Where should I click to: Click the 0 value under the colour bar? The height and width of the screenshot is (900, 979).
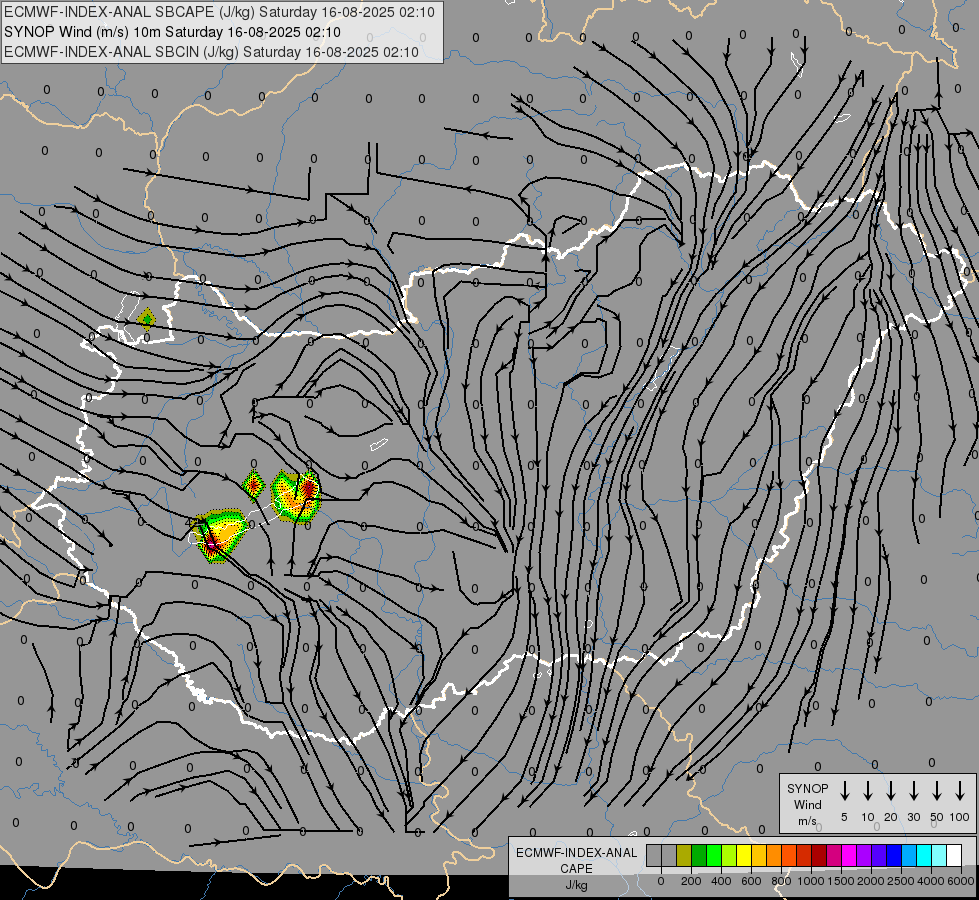(x=661, y=881)
